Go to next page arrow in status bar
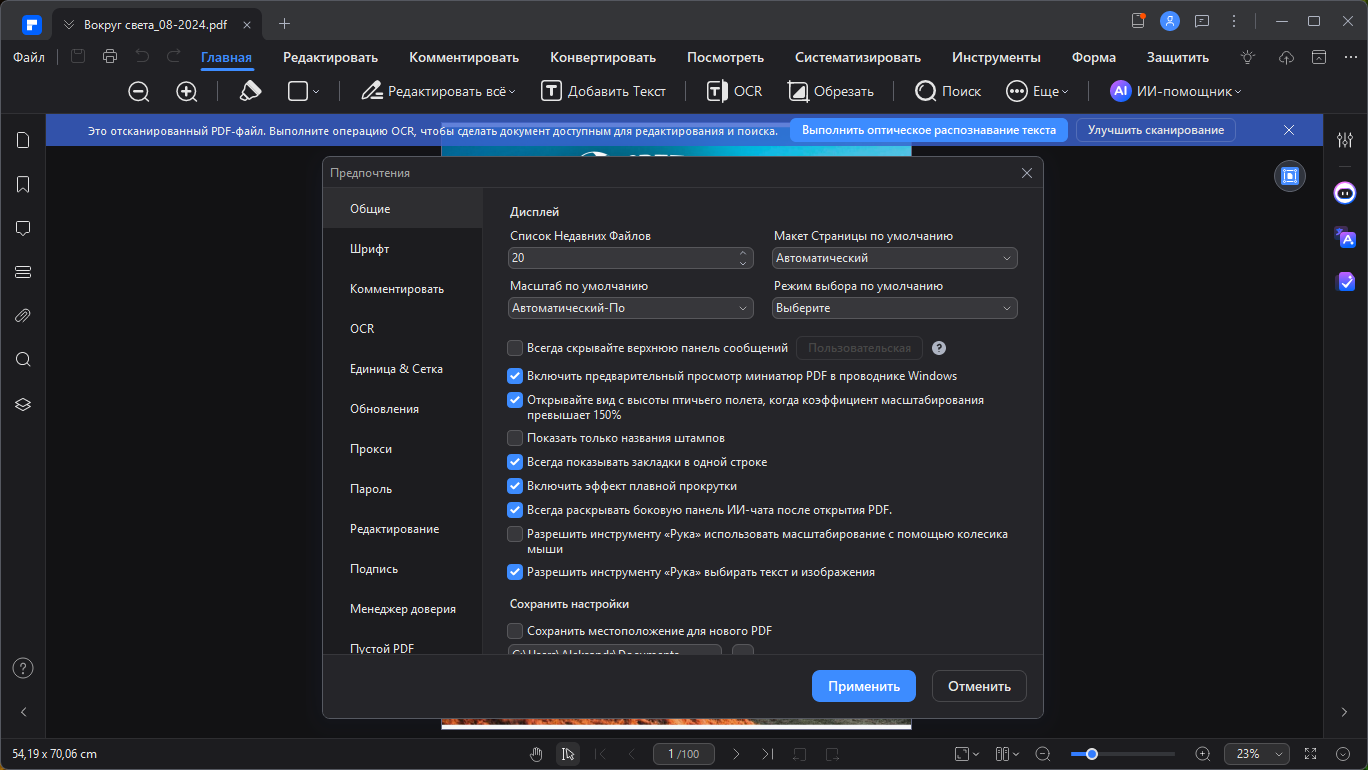Image resolution: width=1368 pixels, height=770 pixels. 736,754
